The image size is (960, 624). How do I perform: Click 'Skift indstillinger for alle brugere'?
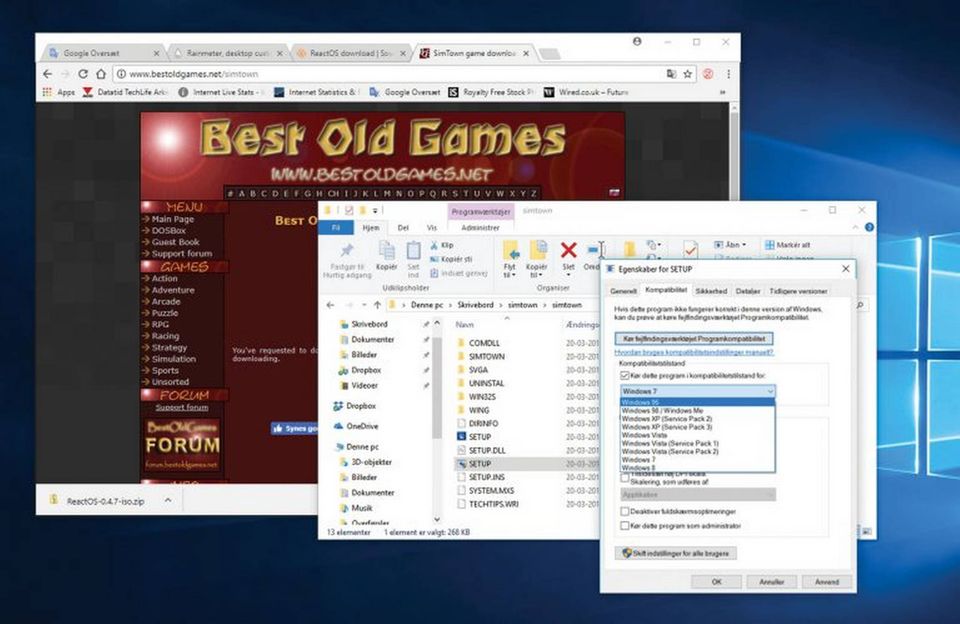679,552
